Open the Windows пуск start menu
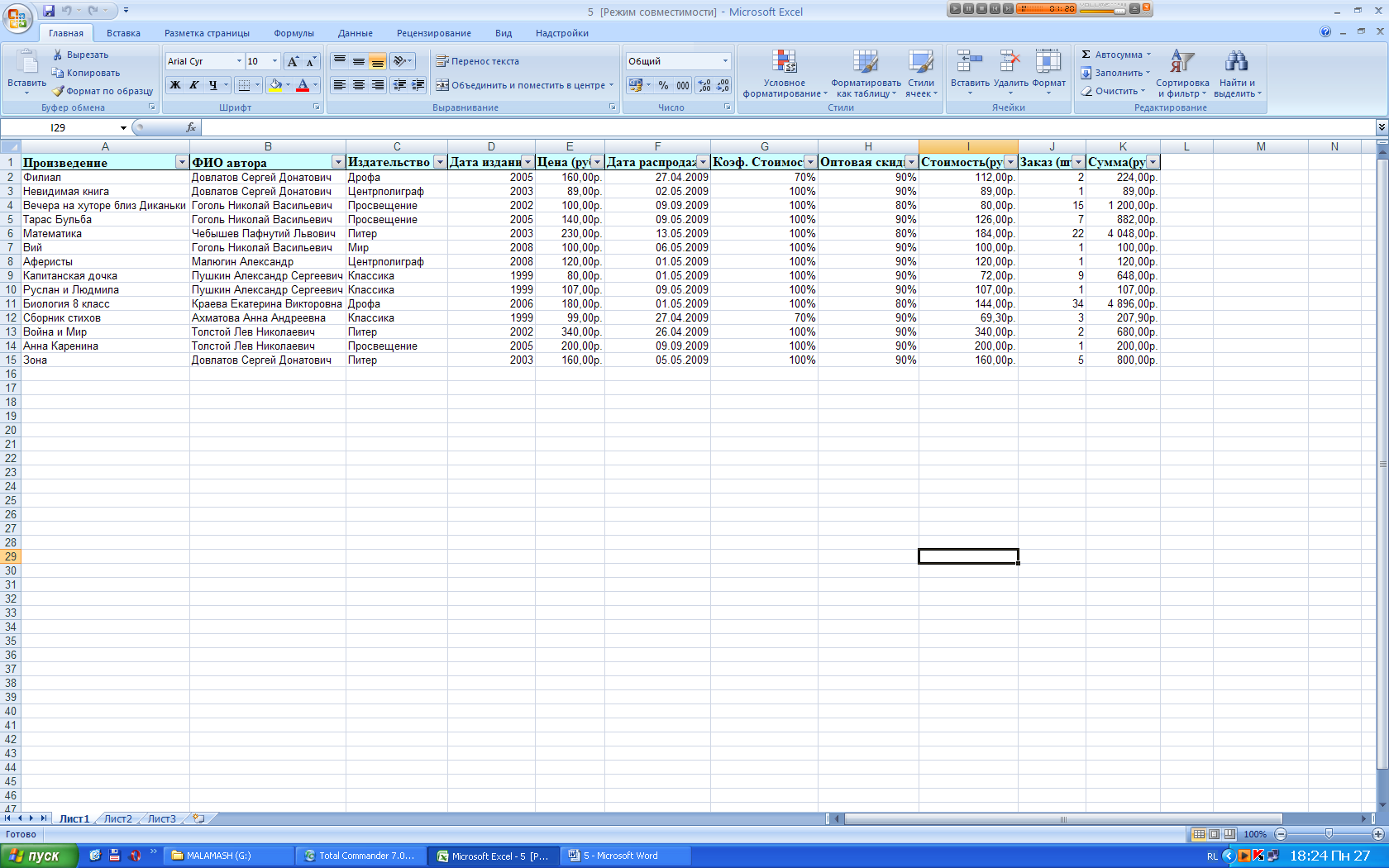1389x868 pixels. [x=38, y=856]
